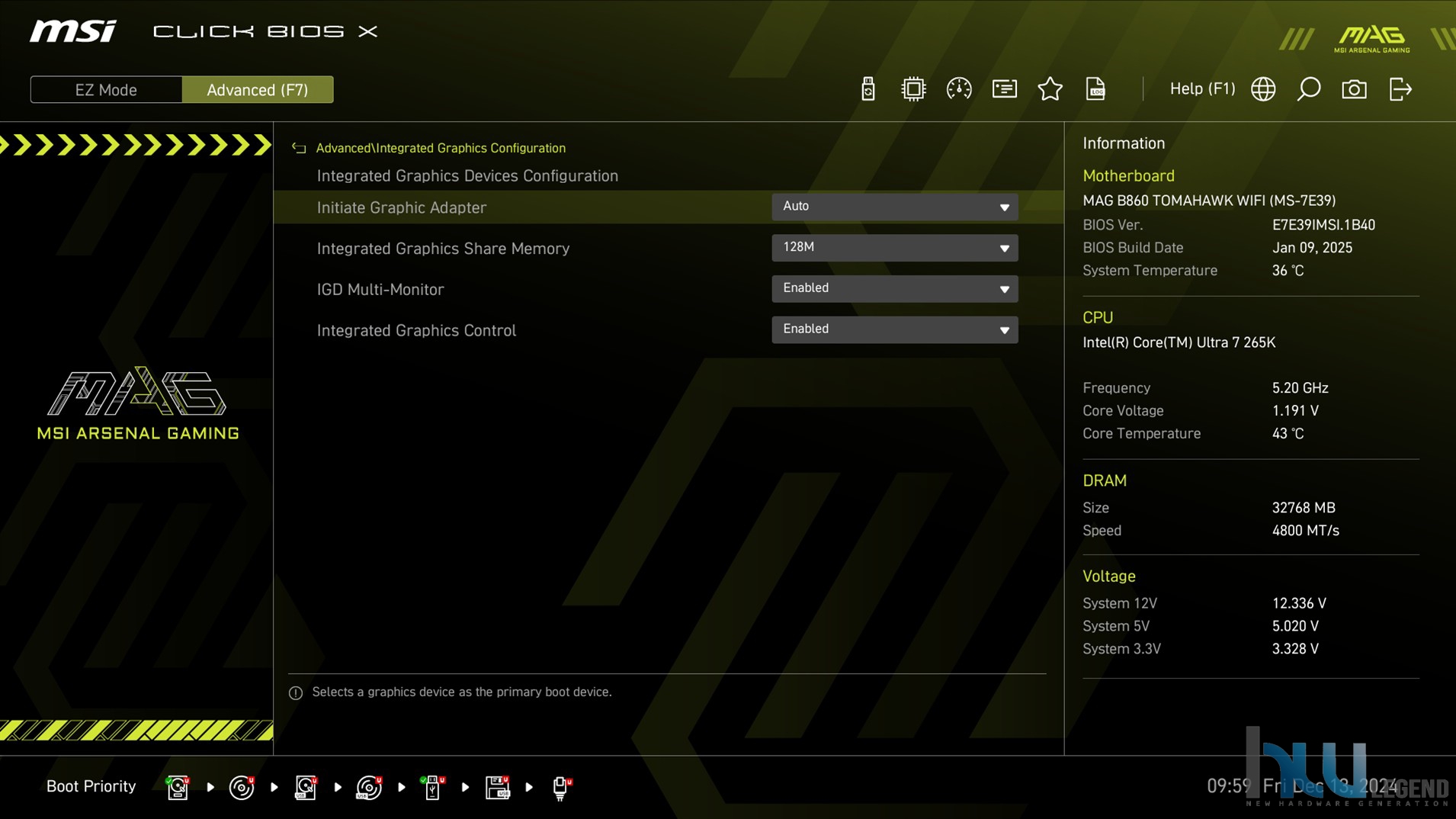The height and width of the screenshot is (819, 1456).
Task: Click the exit door-arrow icon
Action: tap(1400, 89)
